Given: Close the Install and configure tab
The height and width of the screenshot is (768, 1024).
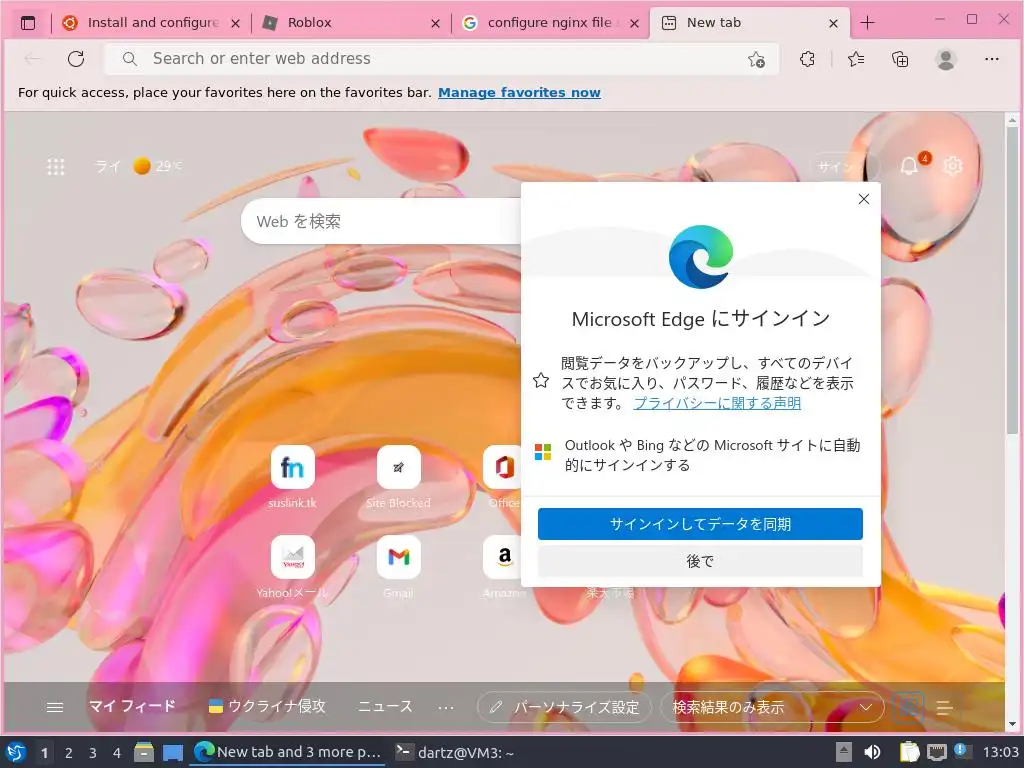Looking at the screenshot, I should click(x=236, y=24).
